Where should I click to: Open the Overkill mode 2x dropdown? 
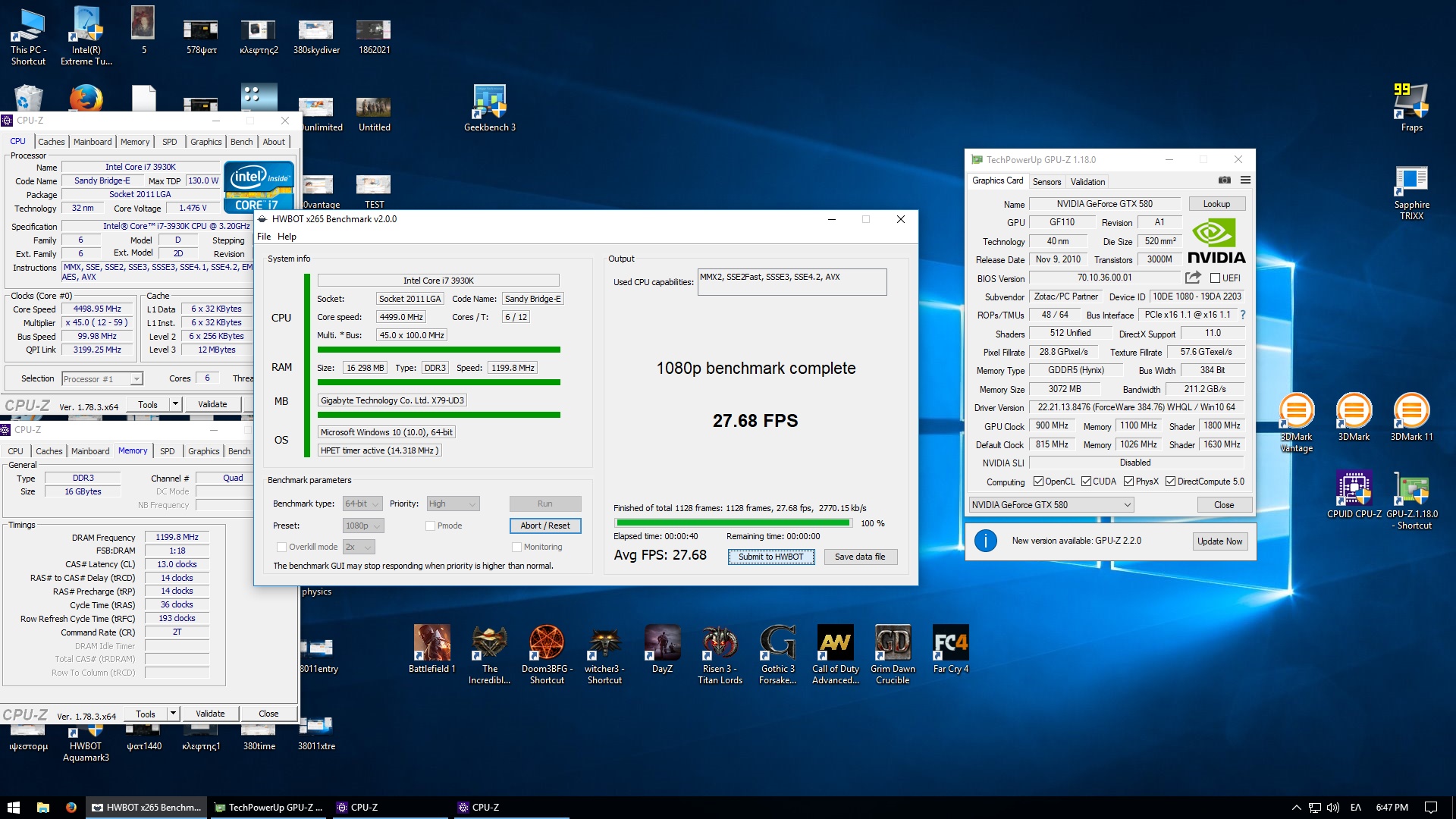point(359,547)
